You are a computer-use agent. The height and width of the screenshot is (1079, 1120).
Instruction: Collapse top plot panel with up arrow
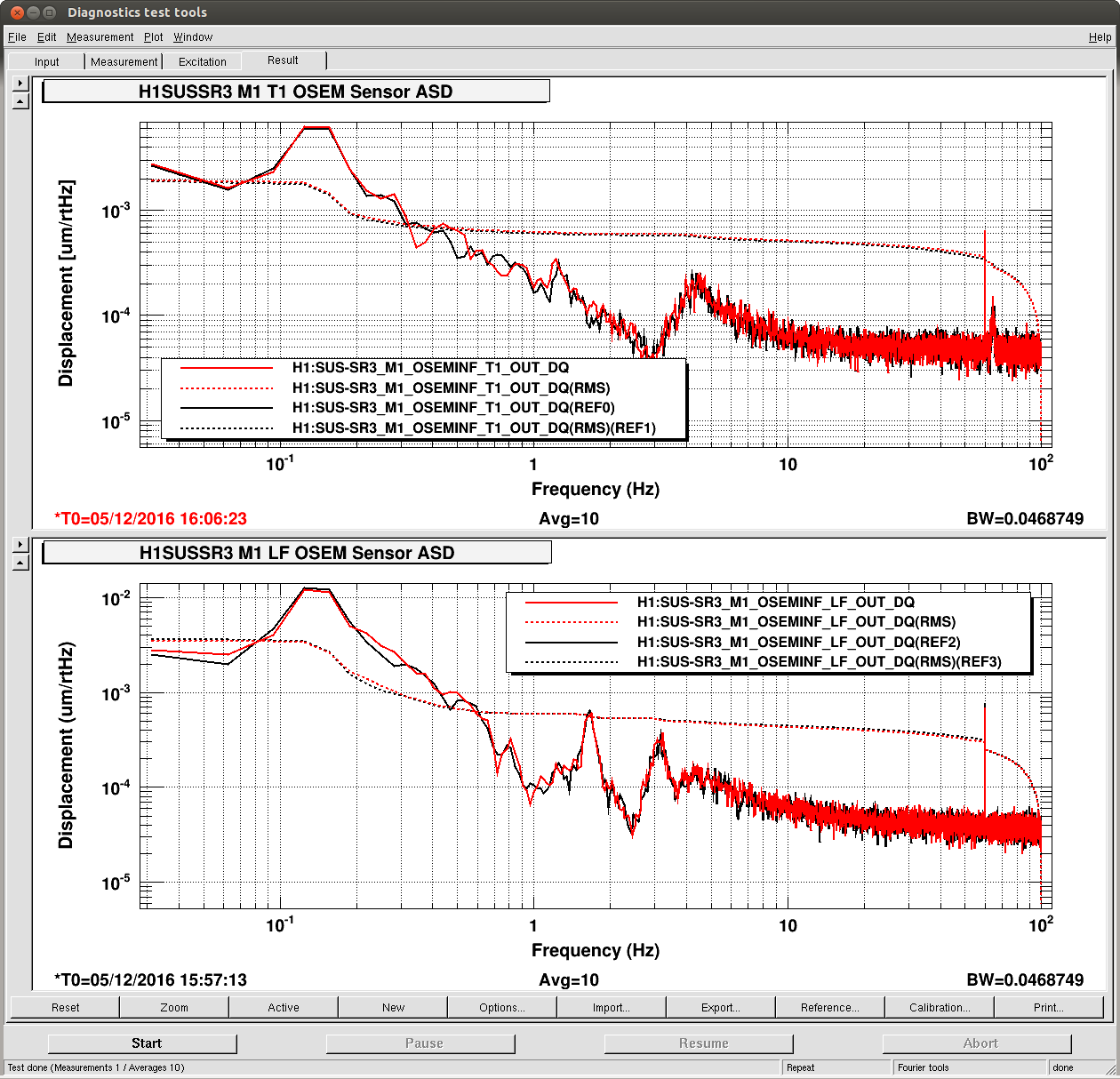tap(20, 101)
